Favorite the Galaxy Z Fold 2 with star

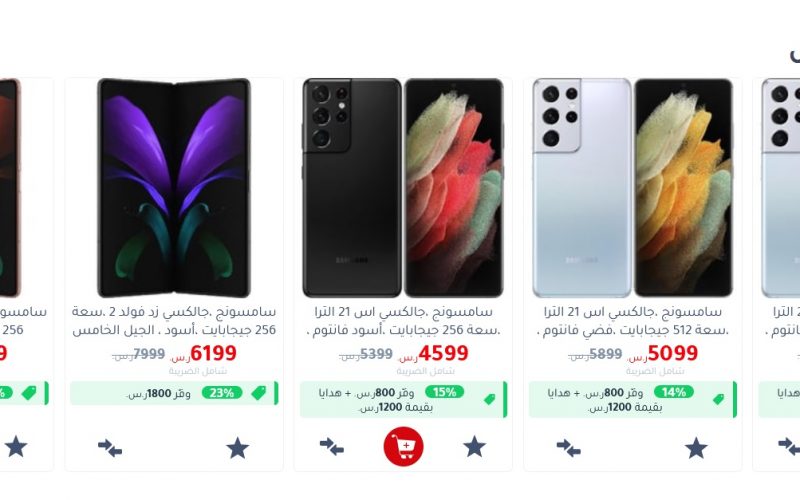coord(238,448)
